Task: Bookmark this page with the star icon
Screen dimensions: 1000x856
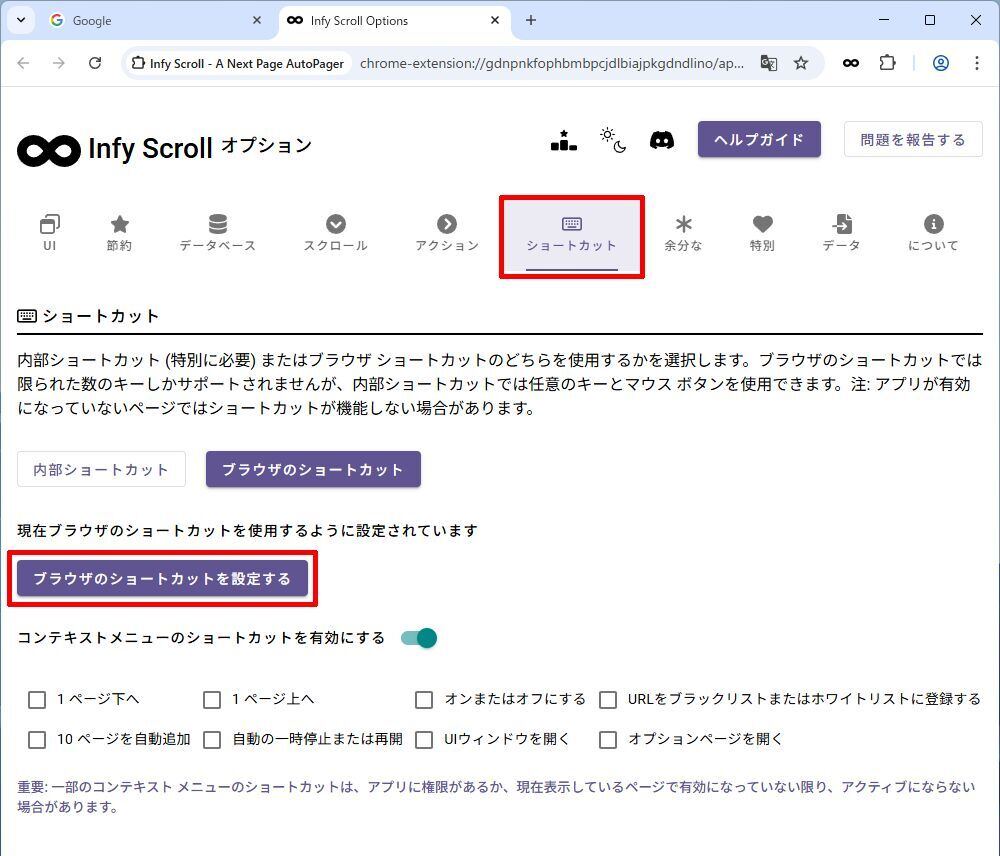Action: click(x=801, y=63)
